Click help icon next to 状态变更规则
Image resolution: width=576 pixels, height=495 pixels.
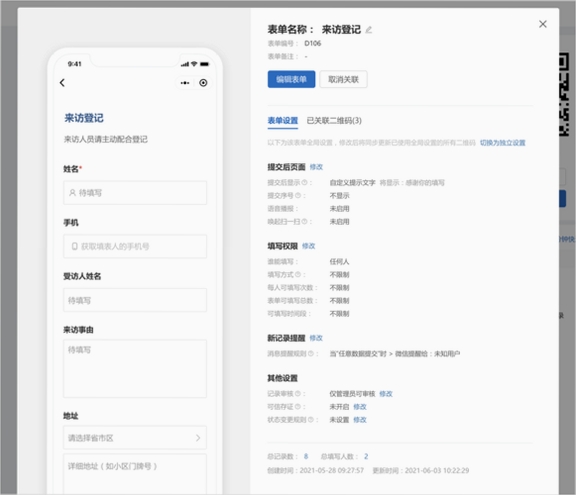[311, 420]
